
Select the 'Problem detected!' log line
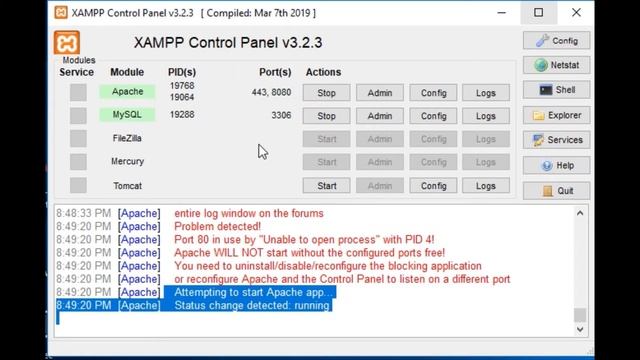[217, 227]
